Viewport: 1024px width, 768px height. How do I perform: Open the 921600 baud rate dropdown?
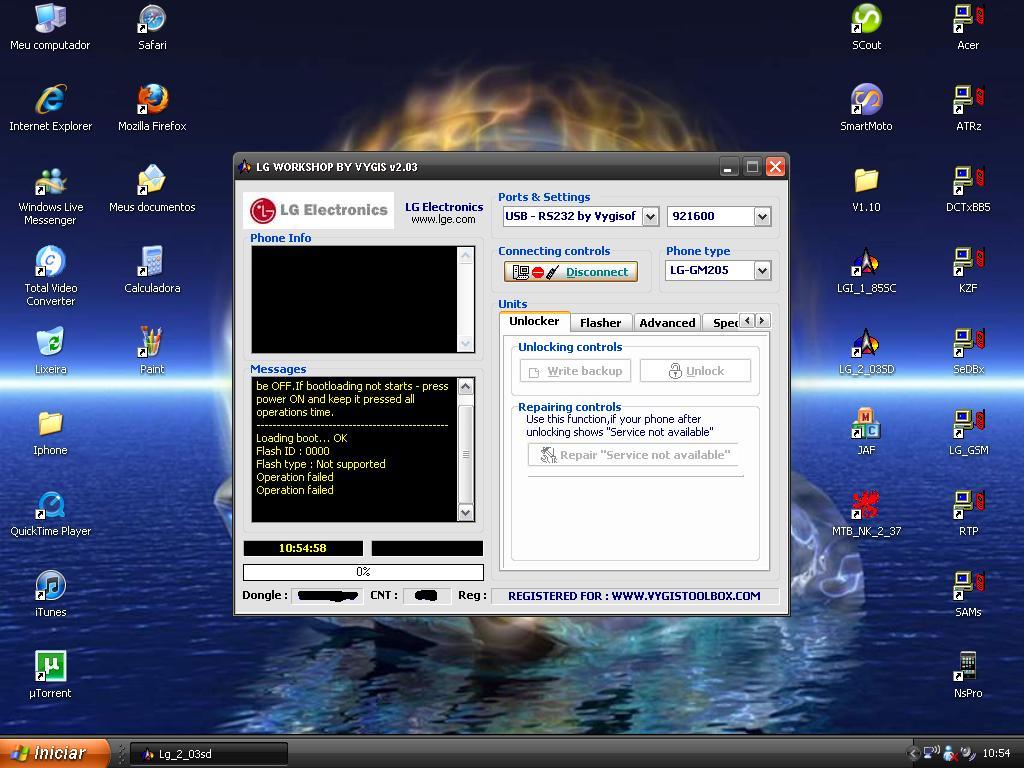(x=762, y=216)
